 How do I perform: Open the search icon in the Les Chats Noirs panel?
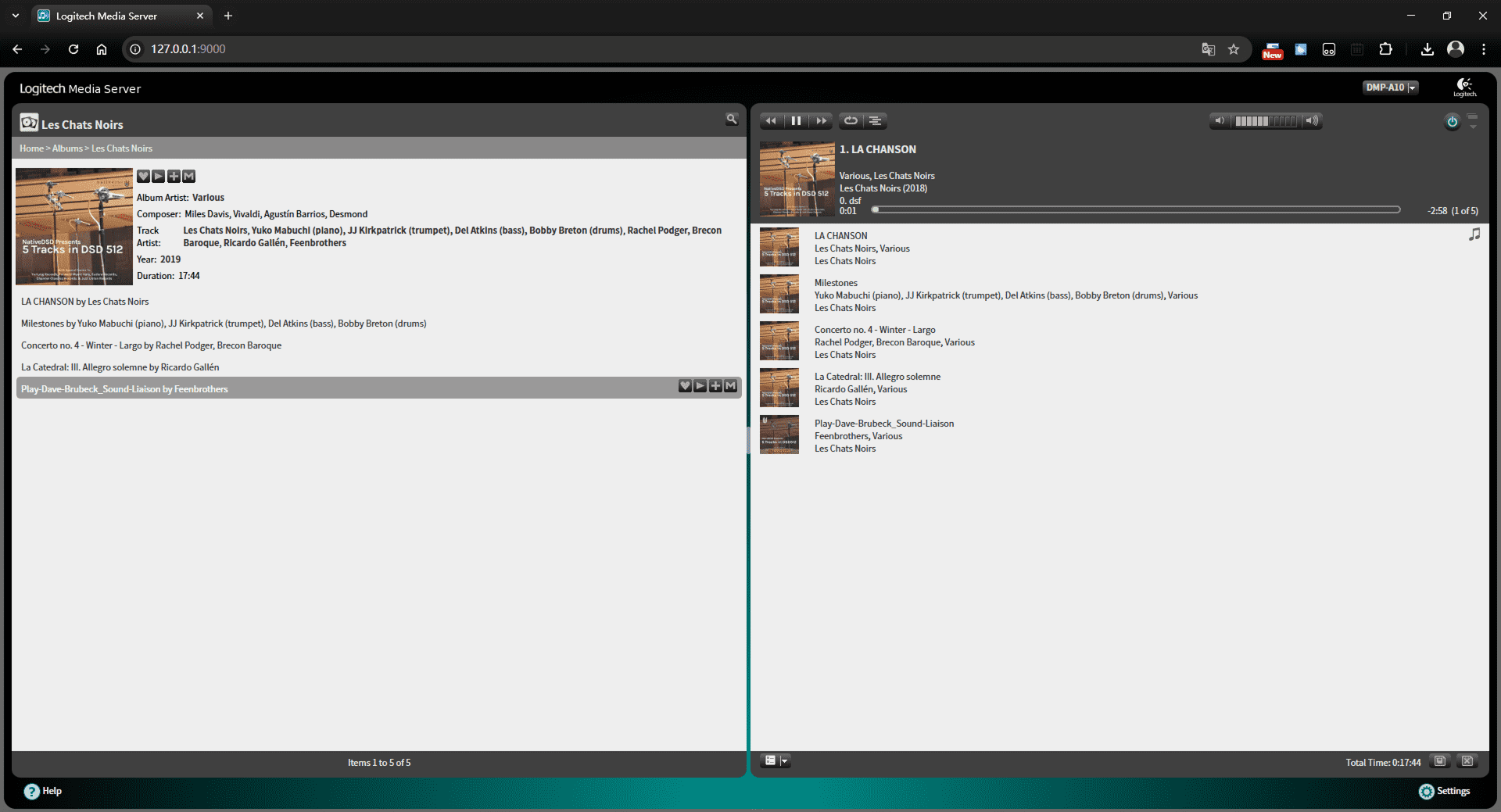[x=732, y=120]
